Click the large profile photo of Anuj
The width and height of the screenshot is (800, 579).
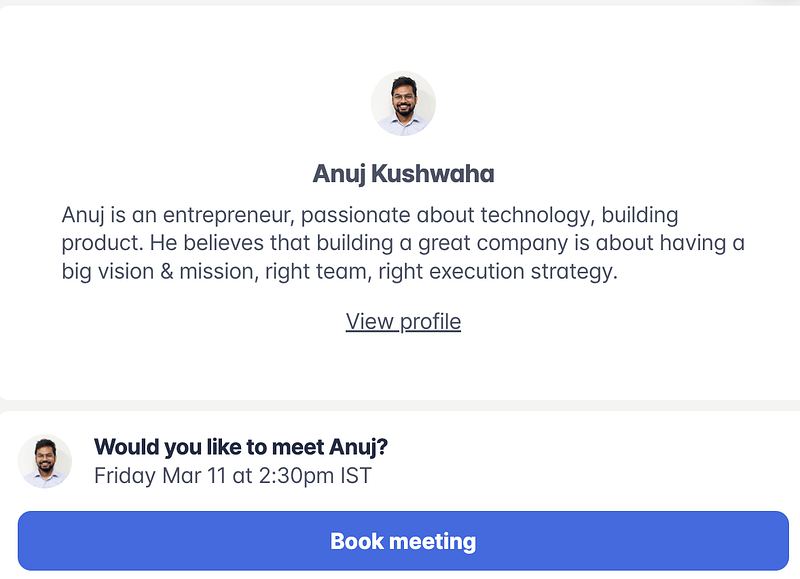coord(403,104)
